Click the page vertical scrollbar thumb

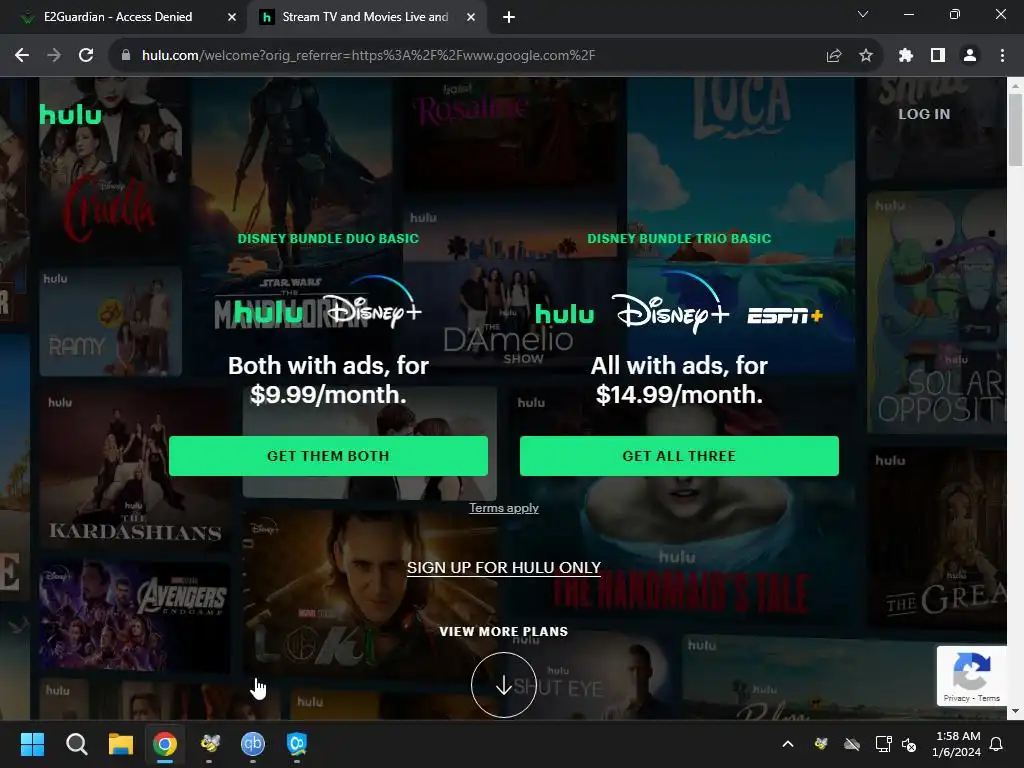[1015, 130]
